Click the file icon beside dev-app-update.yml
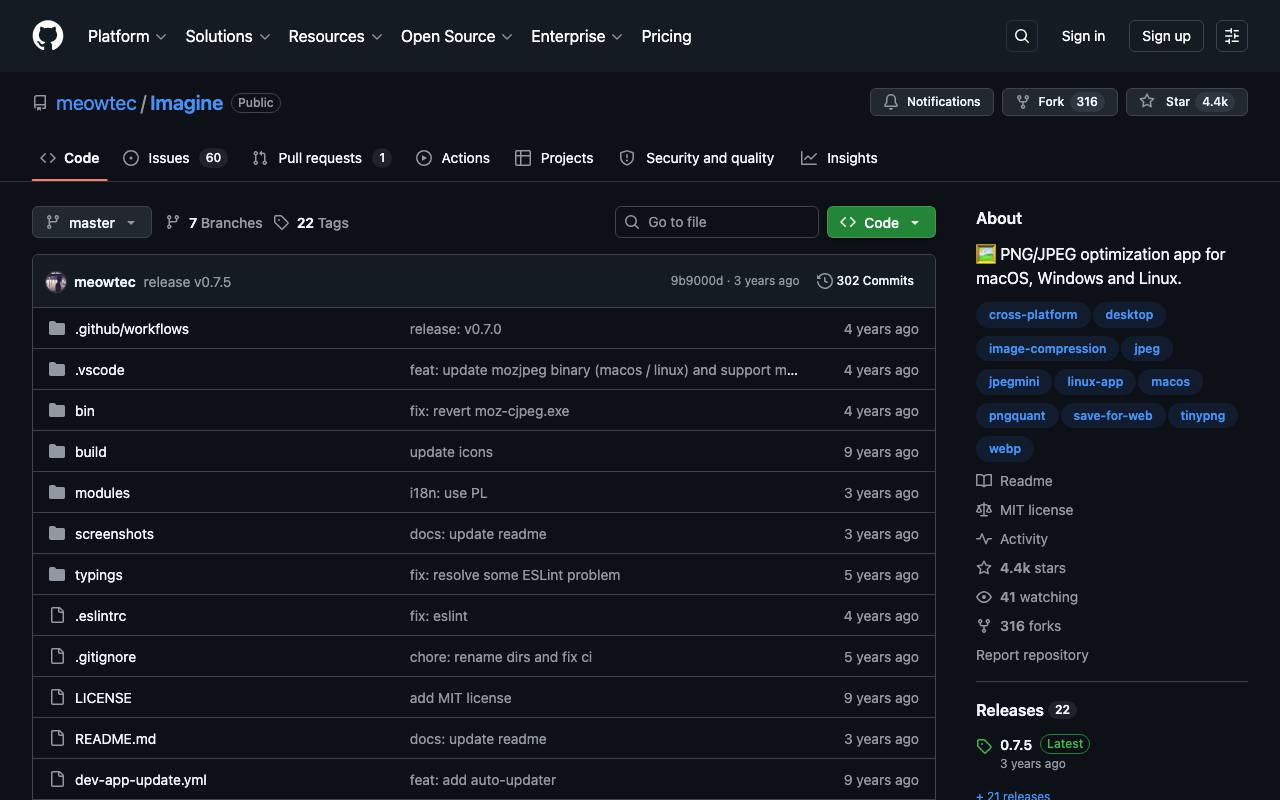This screenshot has height=800, width=1280. [57, 779]
